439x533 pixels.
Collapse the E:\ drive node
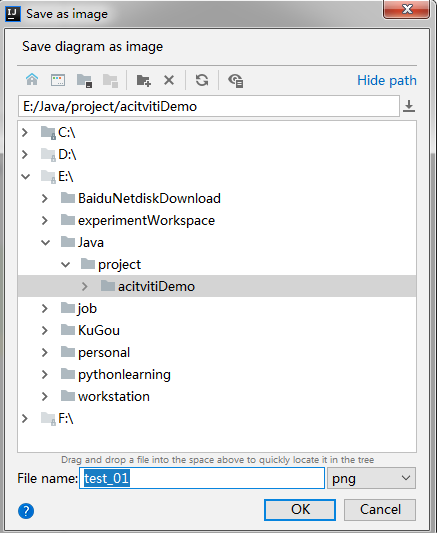coord(26,176)
